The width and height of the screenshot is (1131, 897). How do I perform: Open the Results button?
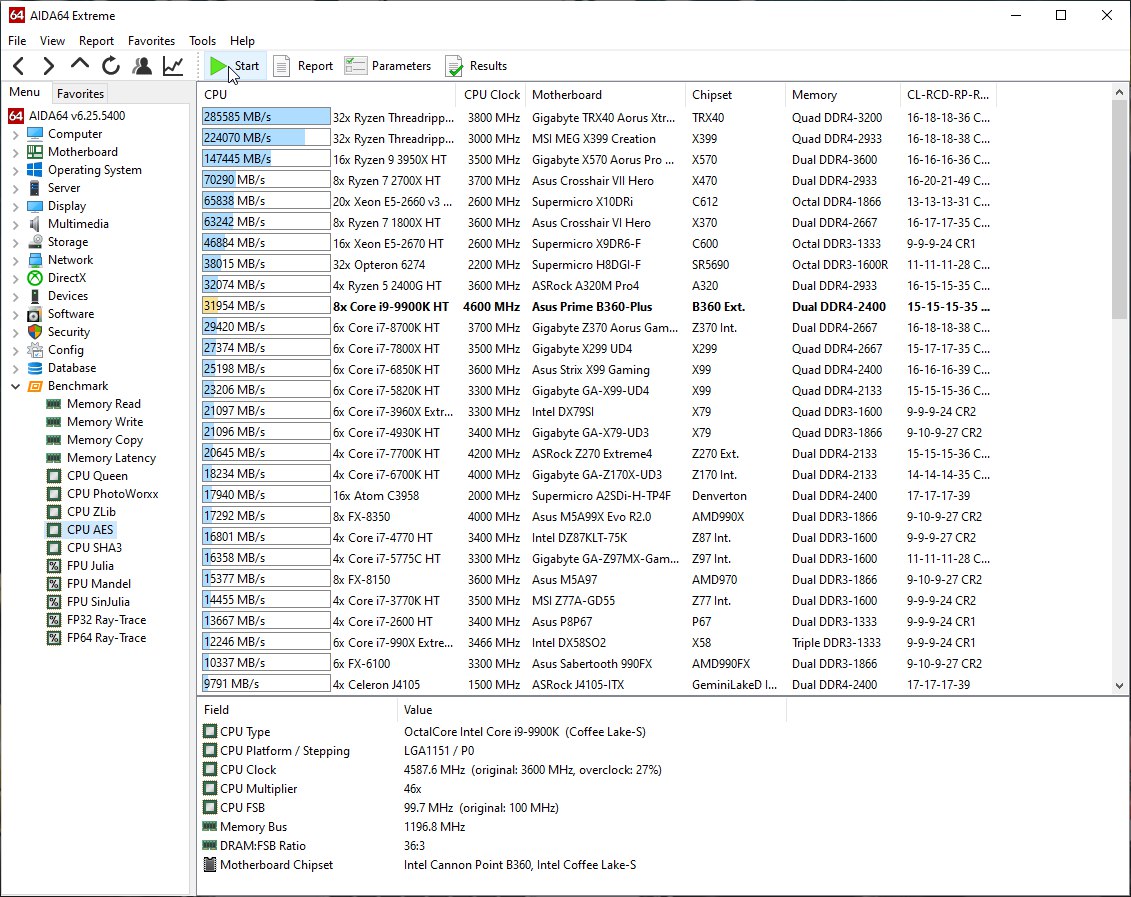pyautogui.click(x=476, y=66)
